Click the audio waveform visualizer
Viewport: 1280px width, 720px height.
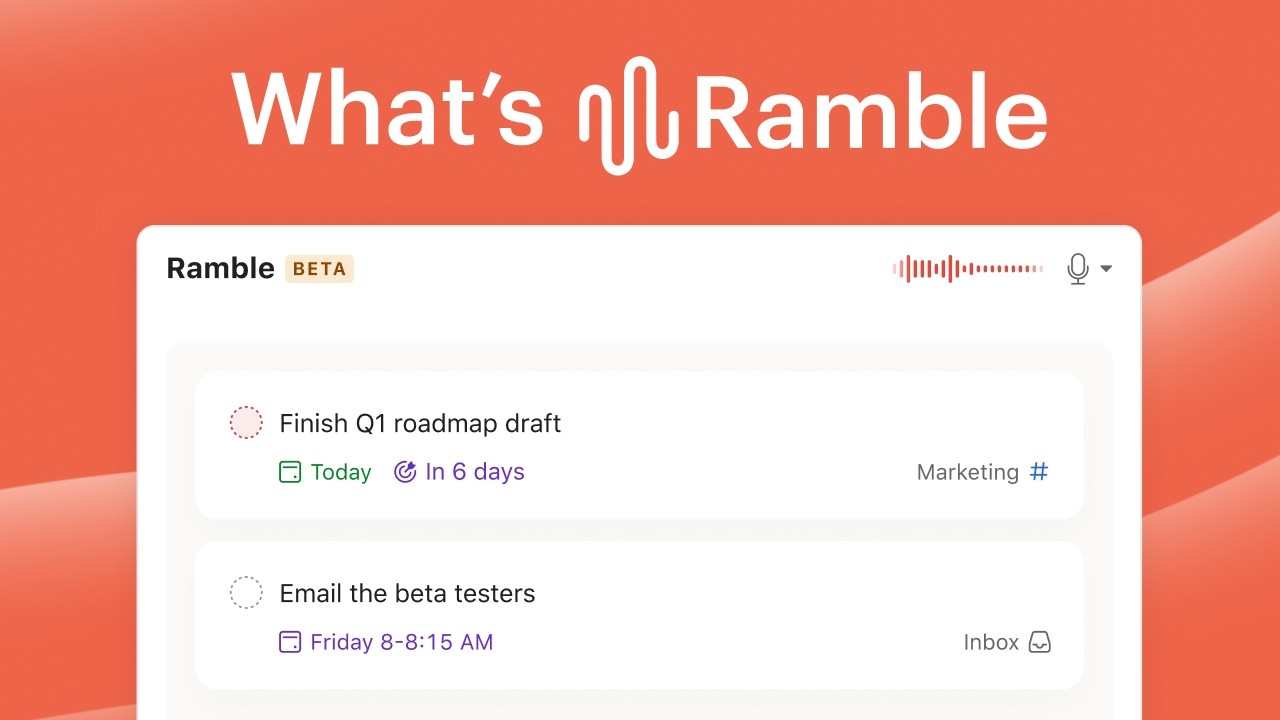click(x=966, y=268)
